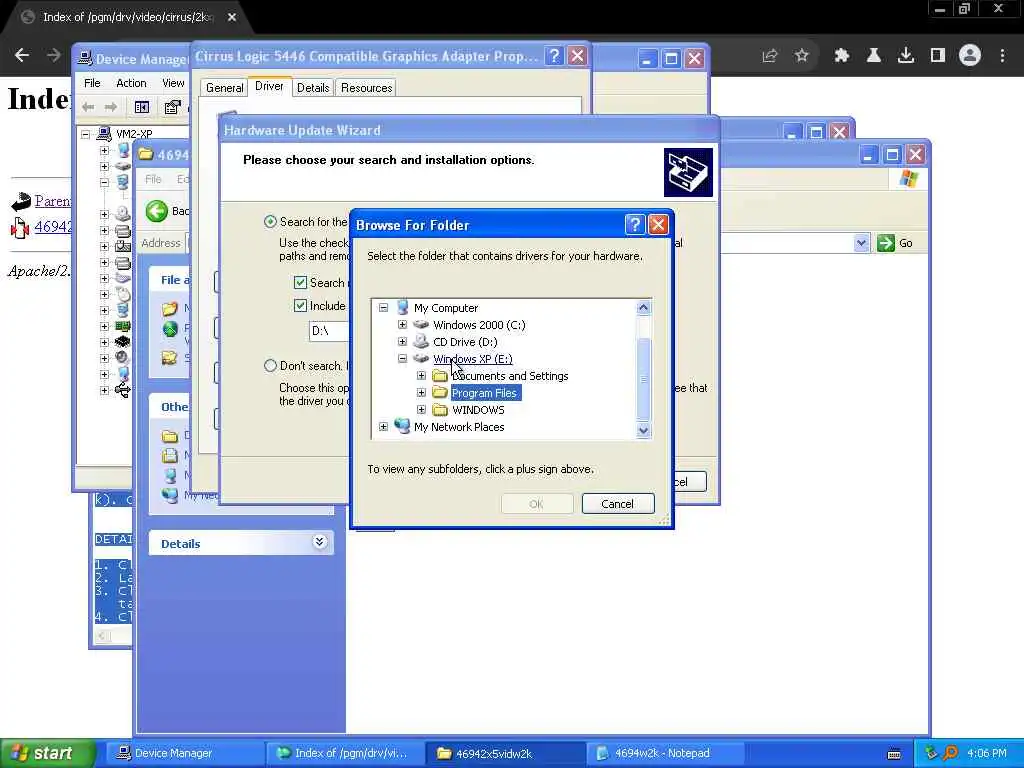The image size is (1024, 768).
Task: Click the green Back button in Explorer window
Action: (x=157, y=211)
